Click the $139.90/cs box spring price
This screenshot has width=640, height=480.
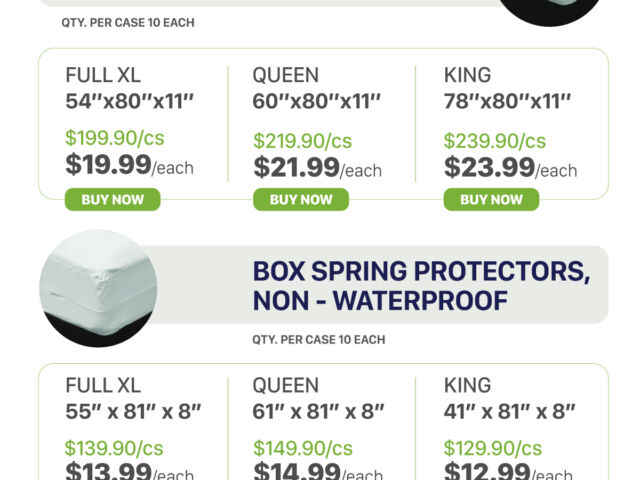pyautogui.click(x=114, y=448)
